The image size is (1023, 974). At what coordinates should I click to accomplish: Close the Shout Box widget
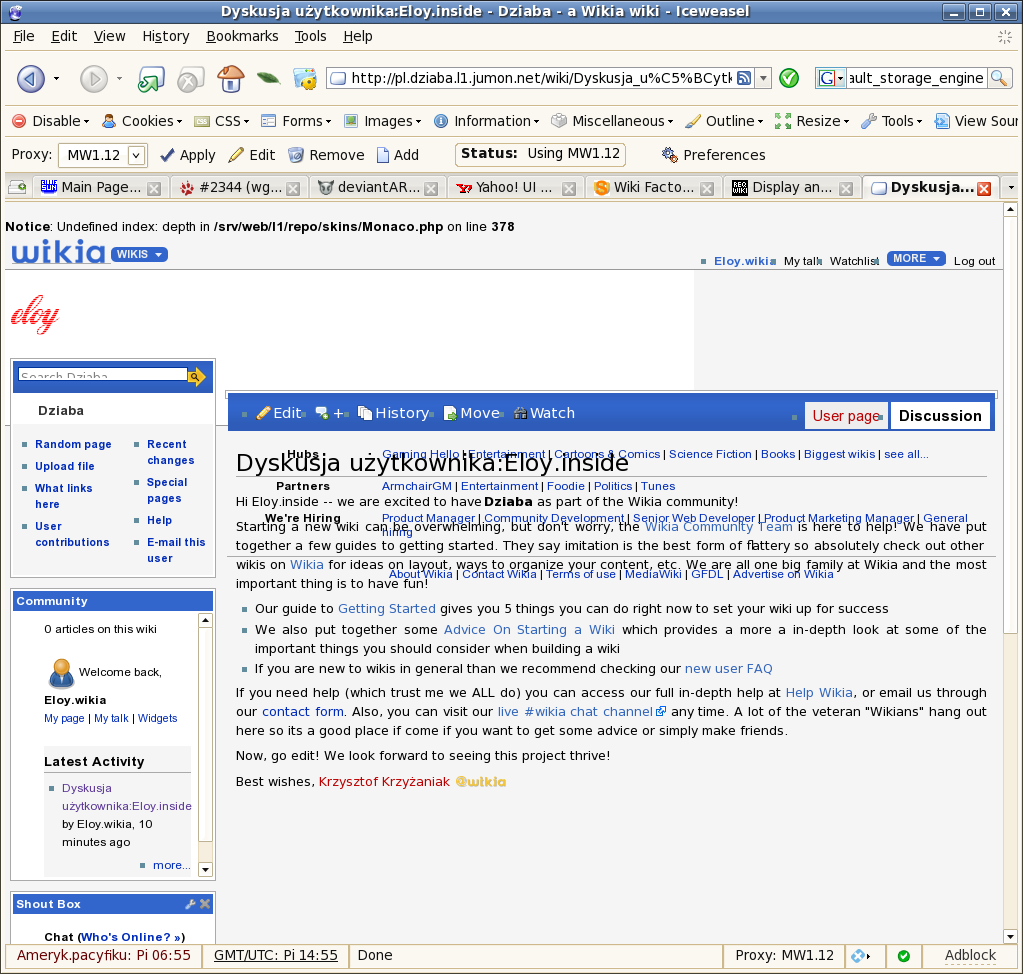(x=205, y=904)
